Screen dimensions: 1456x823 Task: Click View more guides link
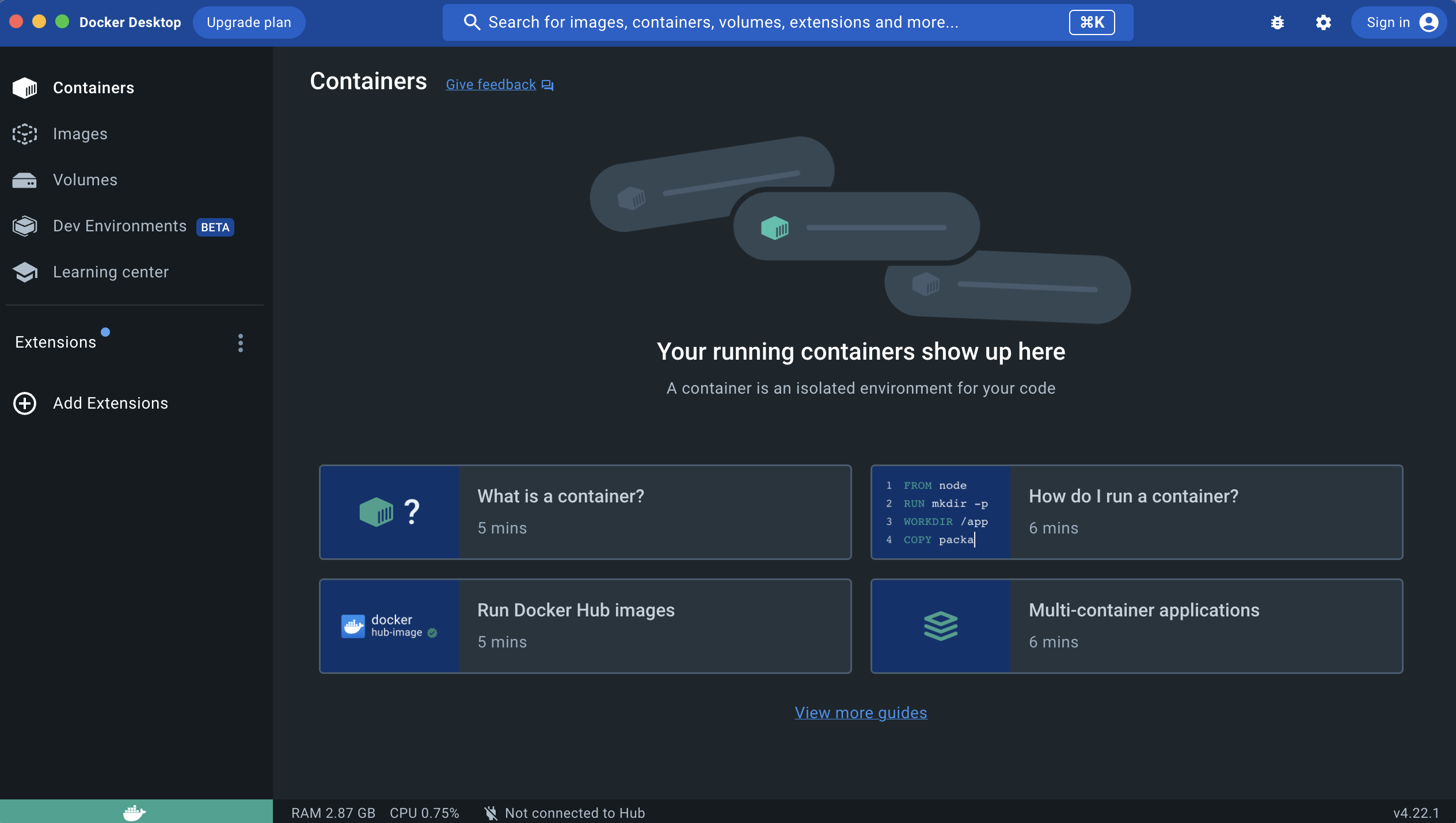point(860,712)
